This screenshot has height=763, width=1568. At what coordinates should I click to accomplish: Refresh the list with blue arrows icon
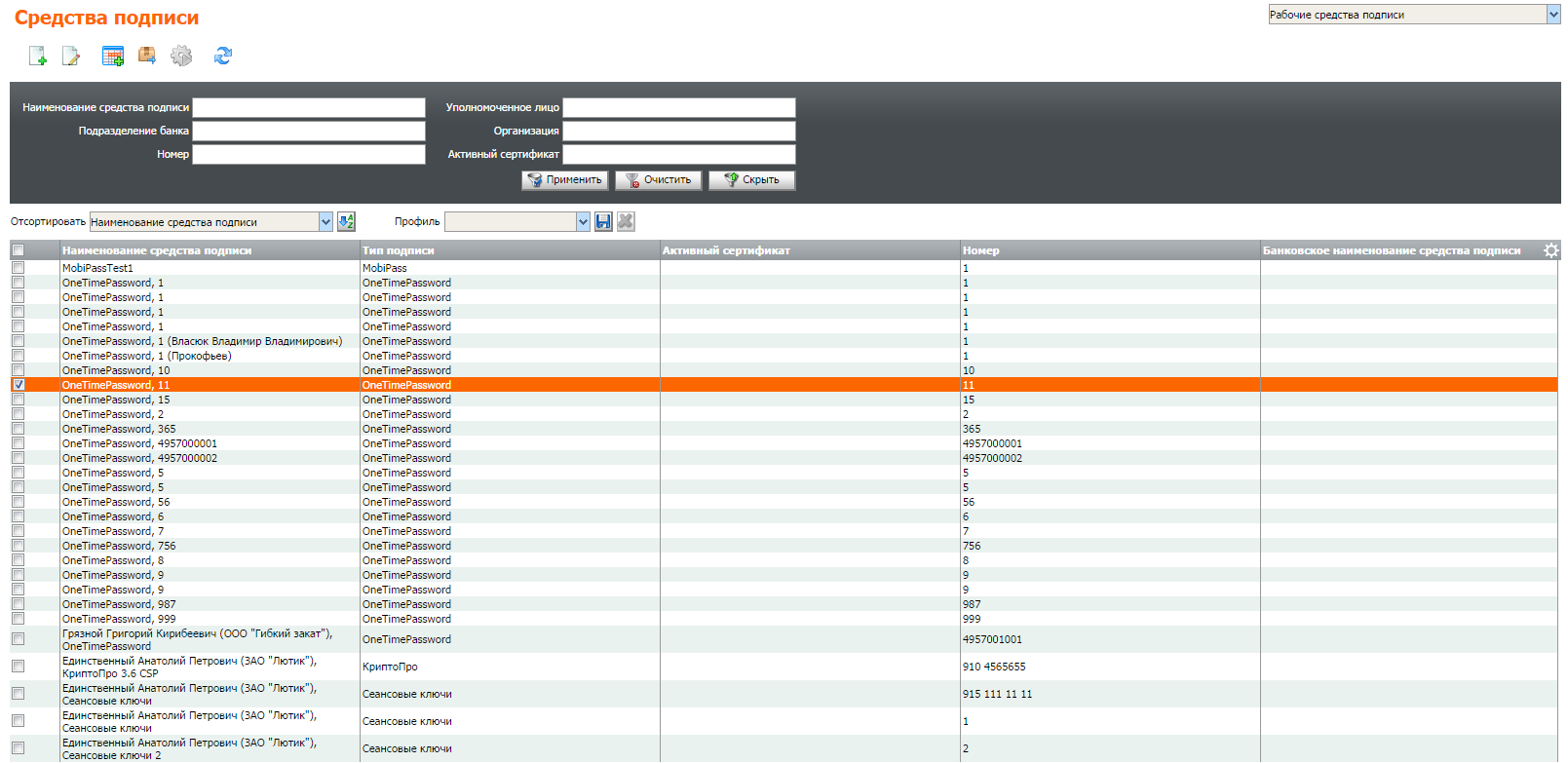[223, 56]
